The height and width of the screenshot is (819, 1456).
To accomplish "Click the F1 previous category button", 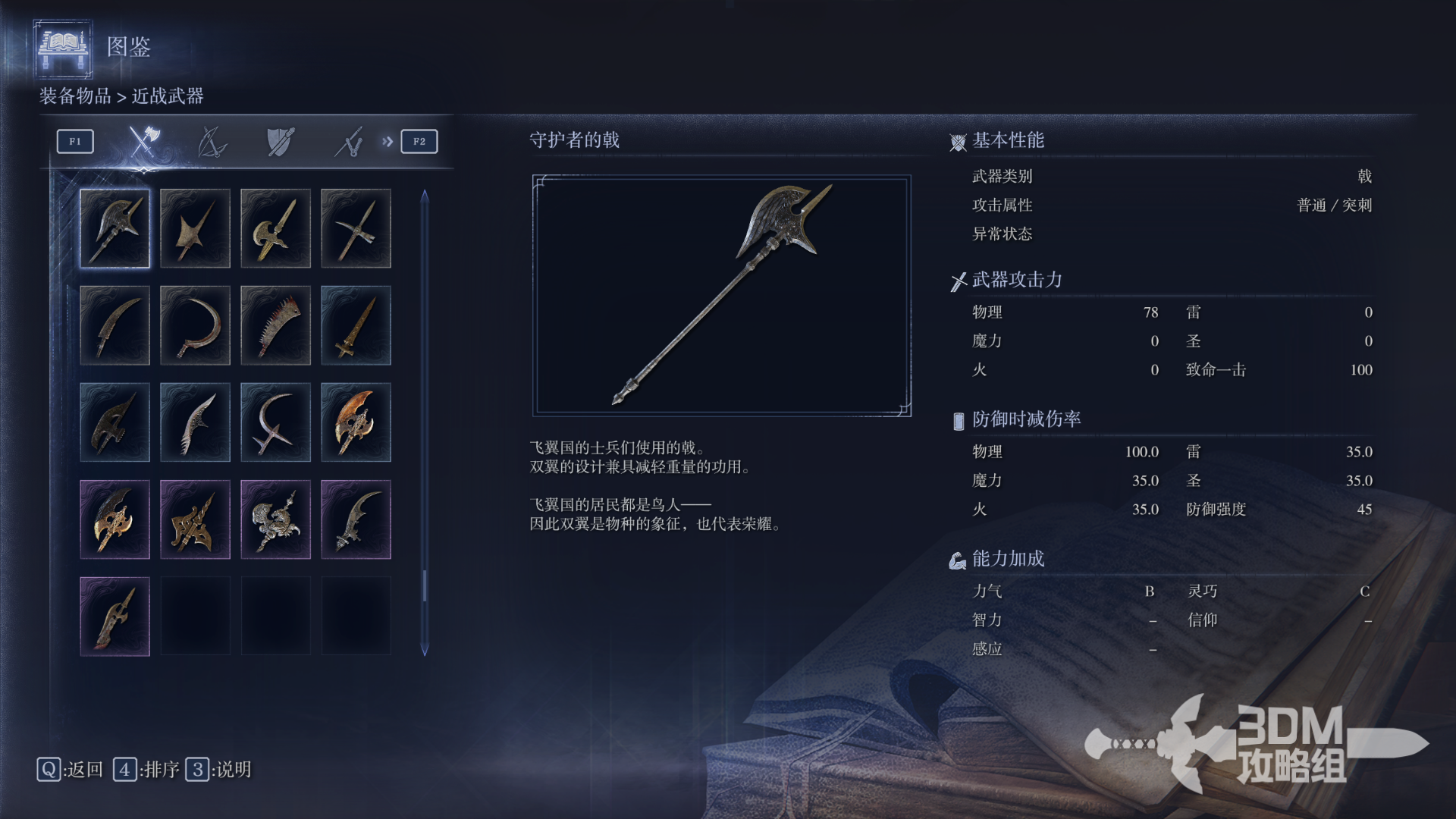I will 75,142.
